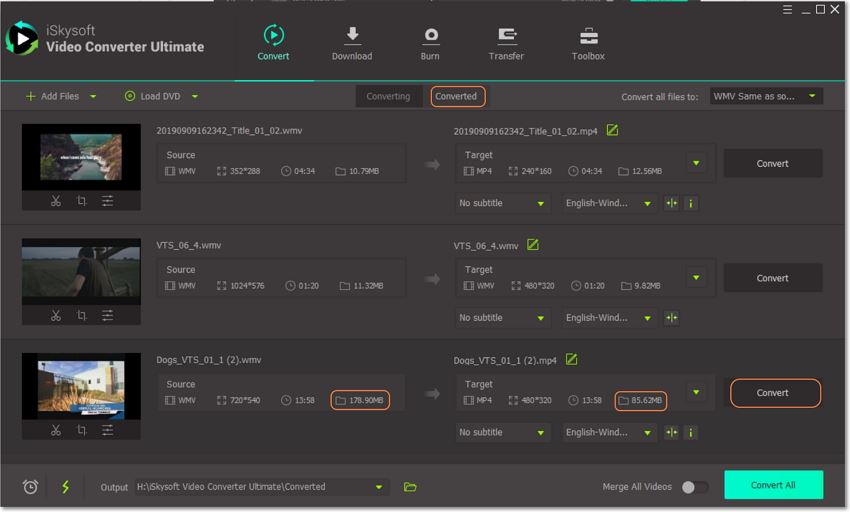This screenshot has width=850, height=512.
Task: Click the info icon for Dogs video
Action: (x=690, y=433)
